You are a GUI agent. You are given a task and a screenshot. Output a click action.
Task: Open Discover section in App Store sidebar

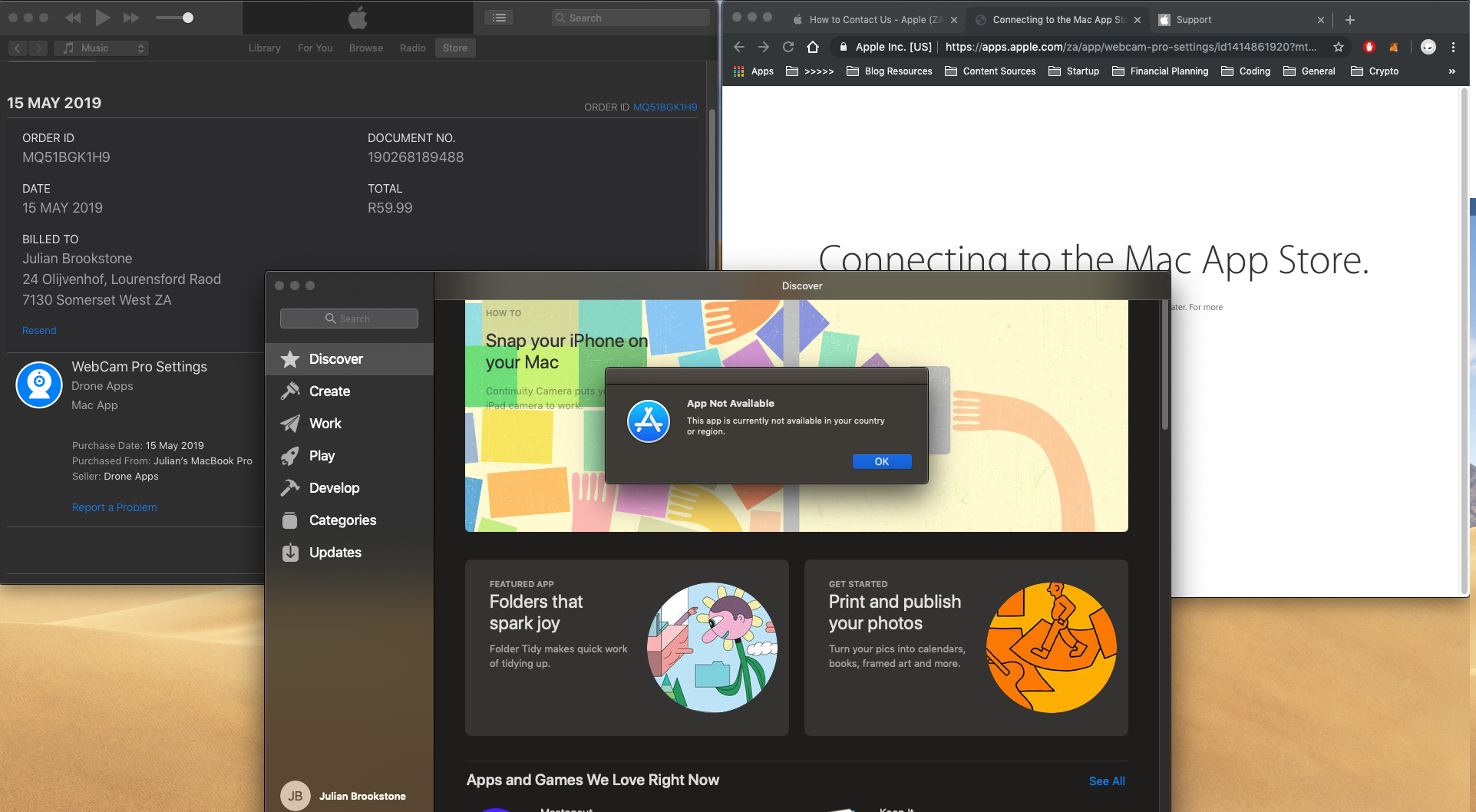pyautogui.click(x=349, y=359)
